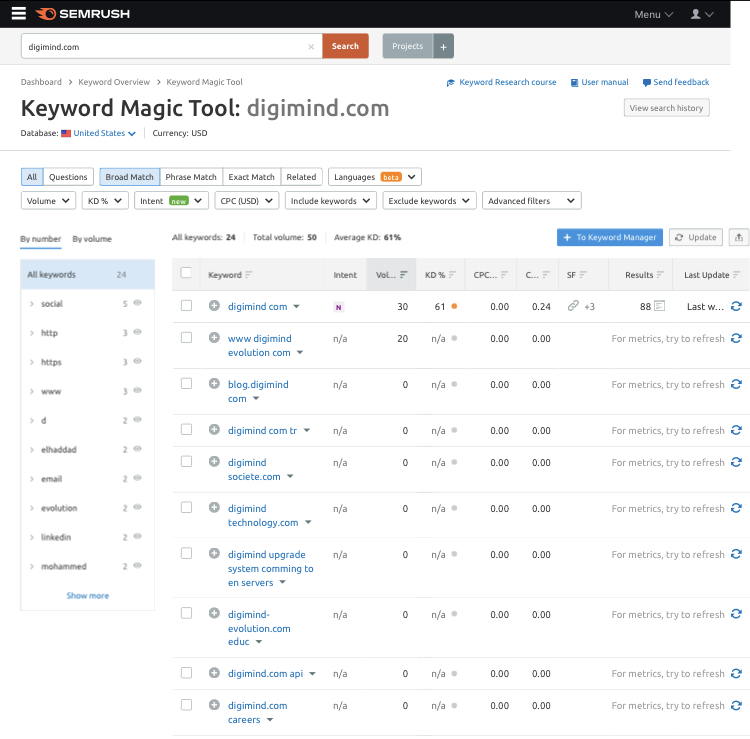Open the Exclude keywords dropdown
The width and height of the screenshot is (750, 739).
430,201
